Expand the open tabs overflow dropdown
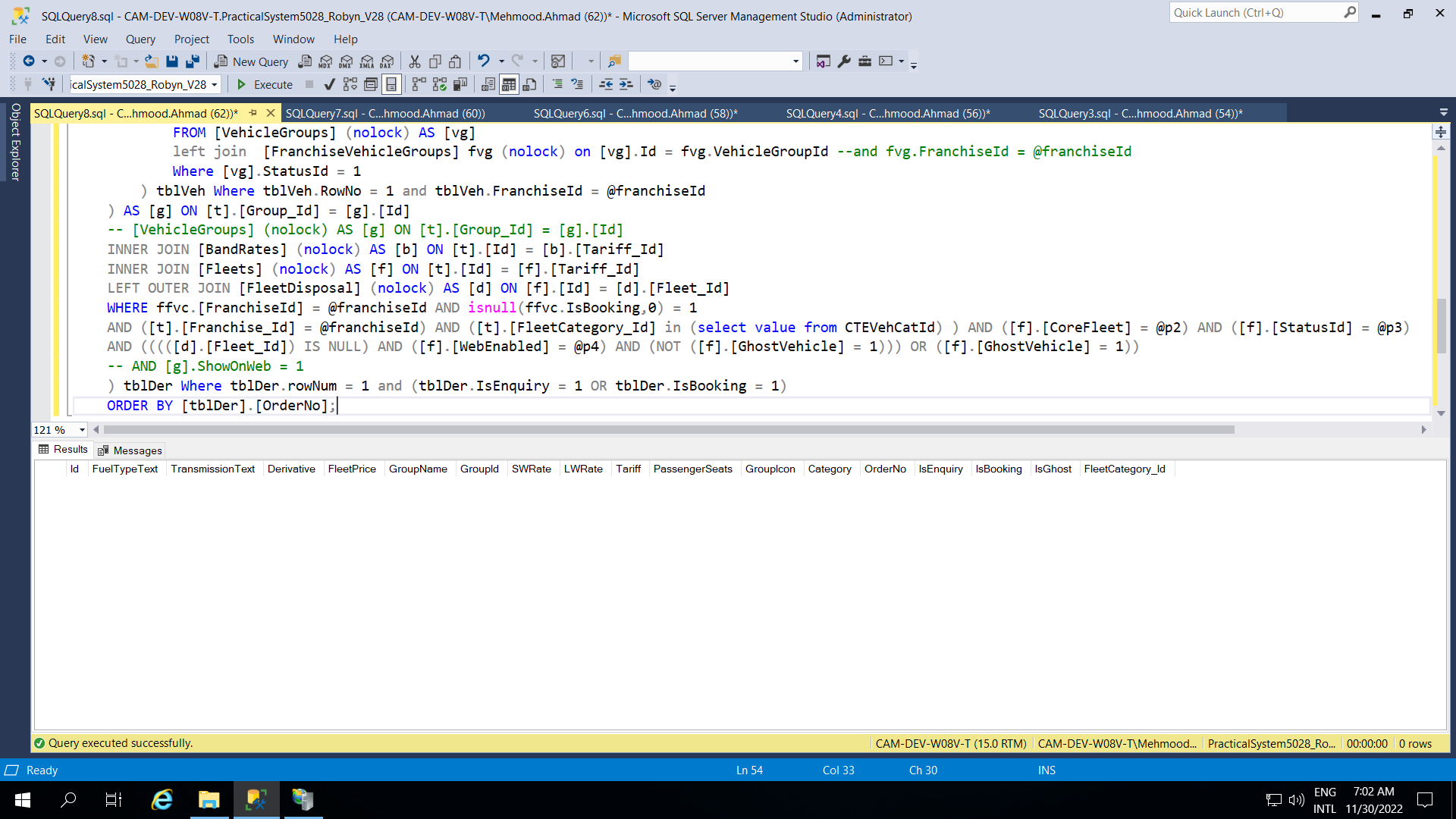Viewport: 1456px width, 819px height. pos(1443,113)
